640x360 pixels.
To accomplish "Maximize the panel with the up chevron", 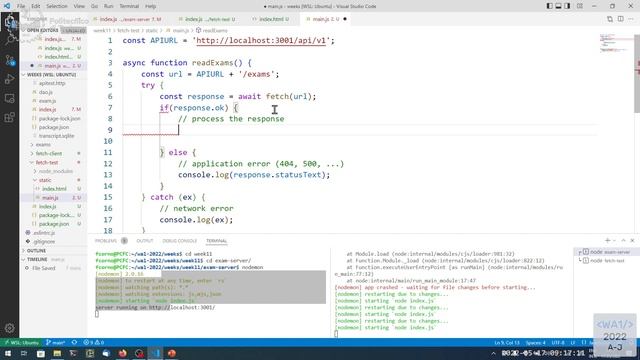I will 623,240.
